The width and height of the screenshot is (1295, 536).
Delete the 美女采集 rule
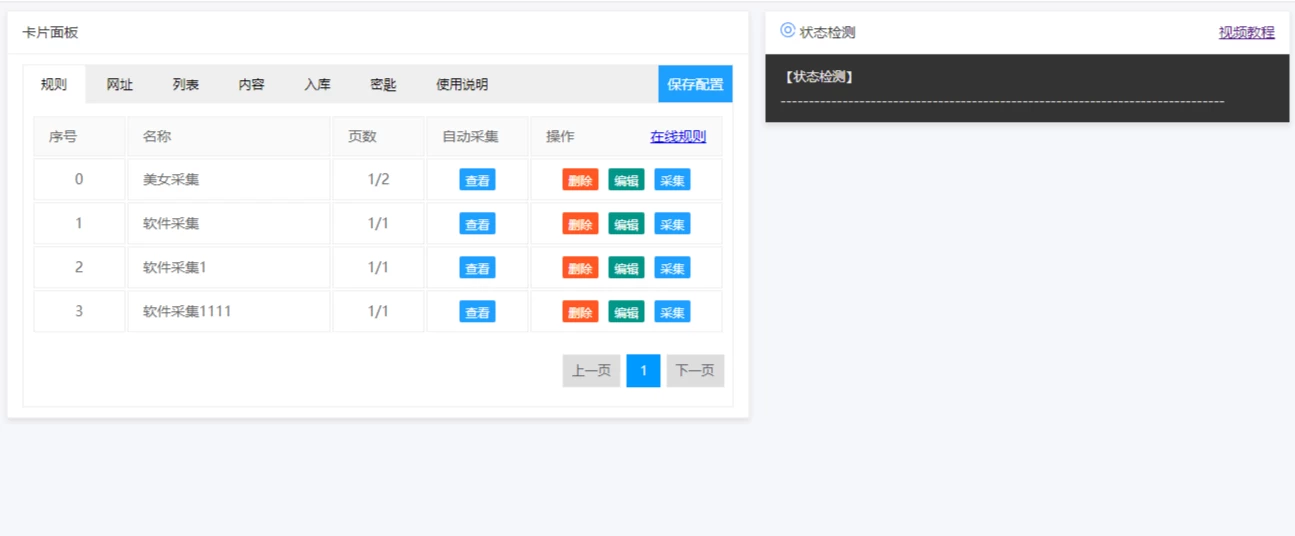[580, 180]
